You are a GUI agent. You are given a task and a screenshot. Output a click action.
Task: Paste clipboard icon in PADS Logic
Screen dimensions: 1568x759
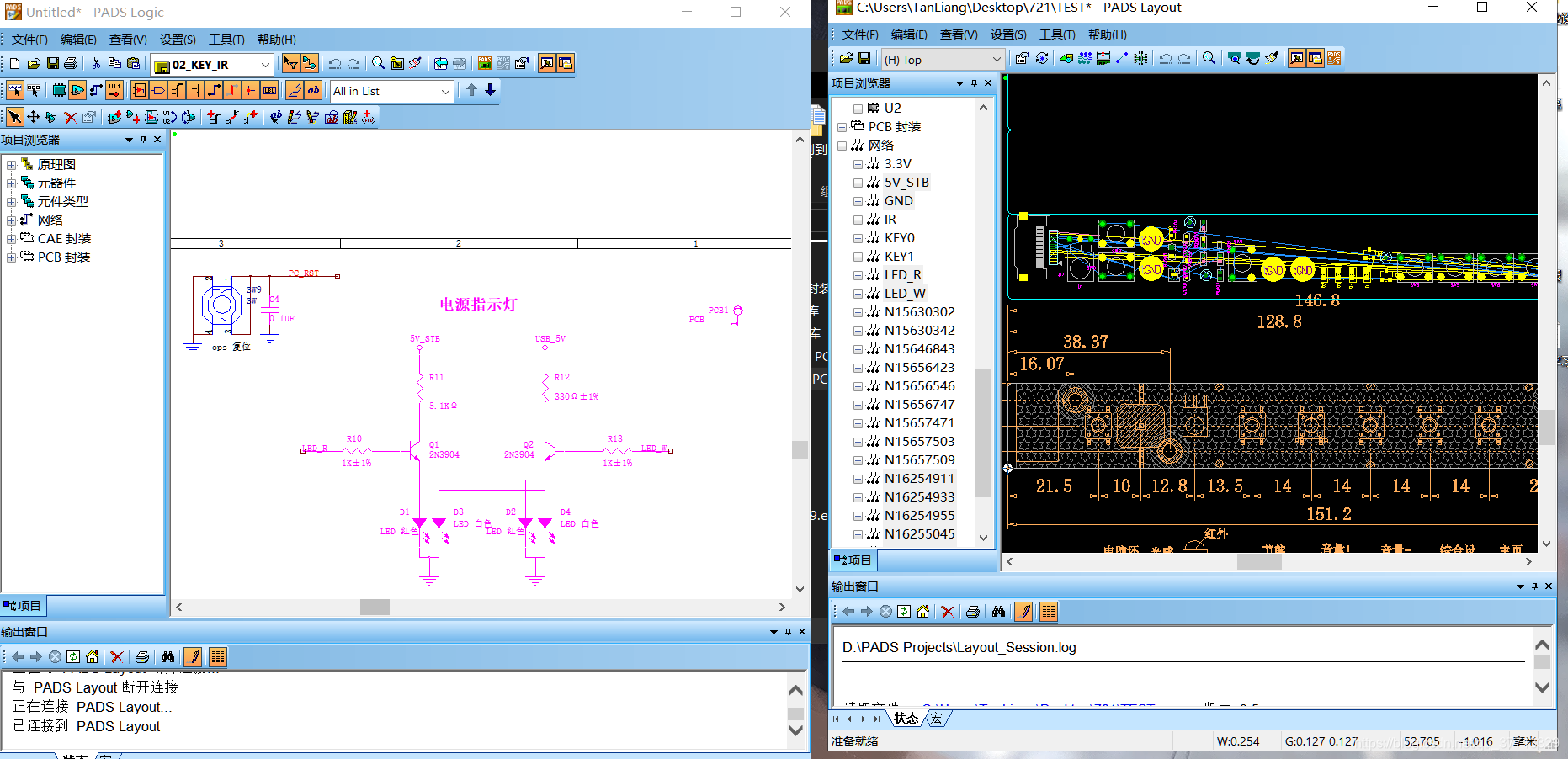(133, 63)
